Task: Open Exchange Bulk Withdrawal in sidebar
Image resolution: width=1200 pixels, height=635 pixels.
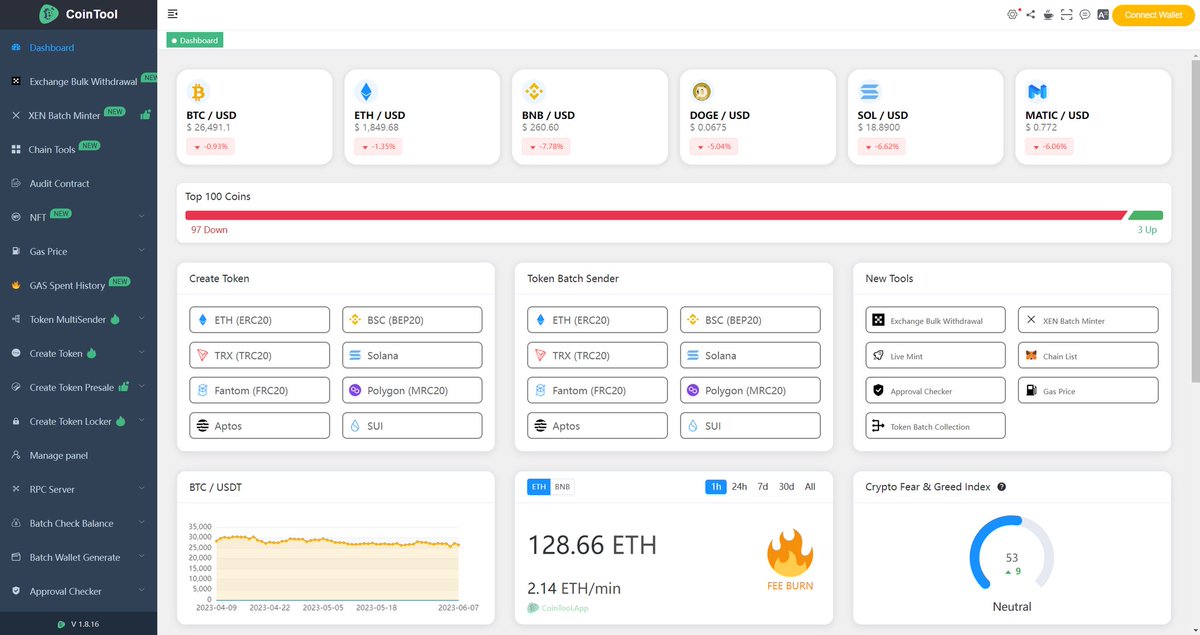Action: tap(78, 82)
